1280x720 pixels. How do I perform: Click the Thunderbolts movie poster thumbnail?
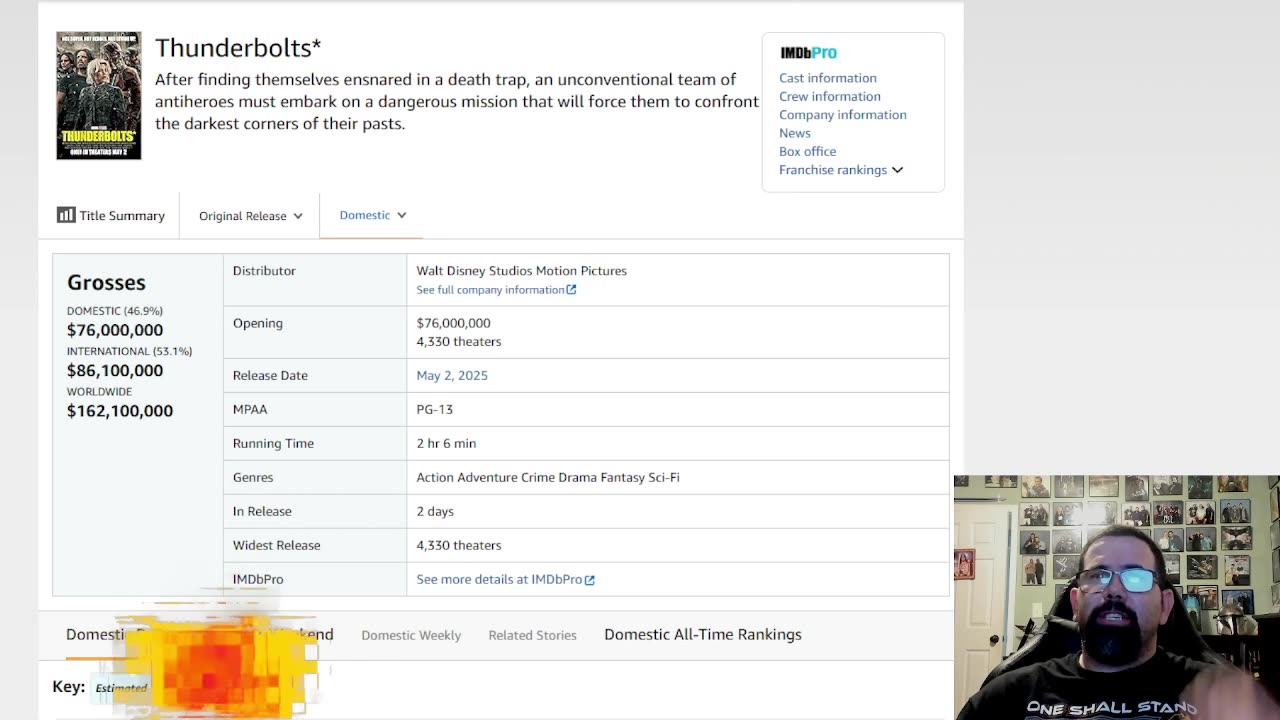coord(98,96)
